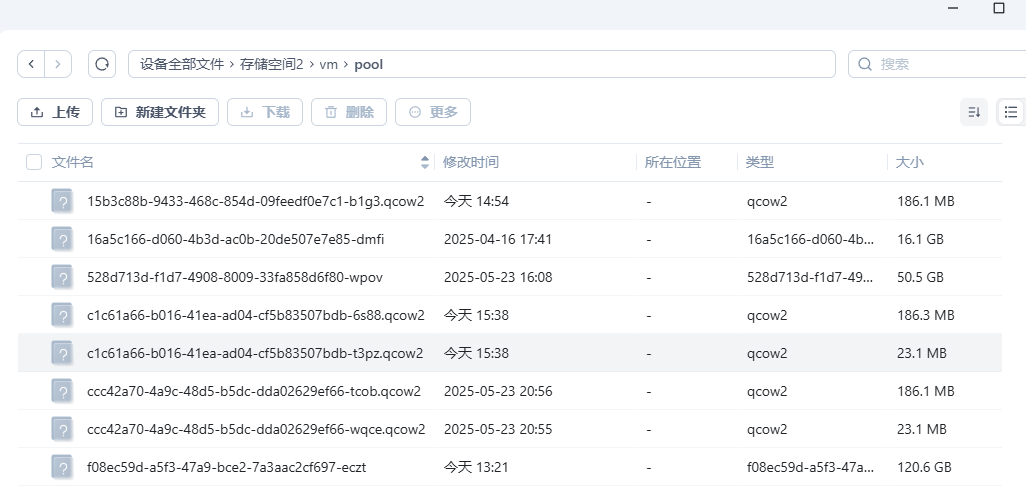Image resolution: width=1026 pixels, height=504 pixels.
Task: Click file icon for f08ec59d eczt
Action: pyautogui.click(x=62, y=467)
